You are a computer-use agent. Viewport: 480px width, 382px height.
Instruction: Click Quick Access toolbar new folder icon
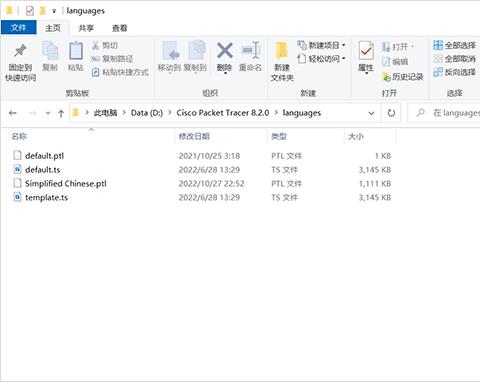pos(42,11)
